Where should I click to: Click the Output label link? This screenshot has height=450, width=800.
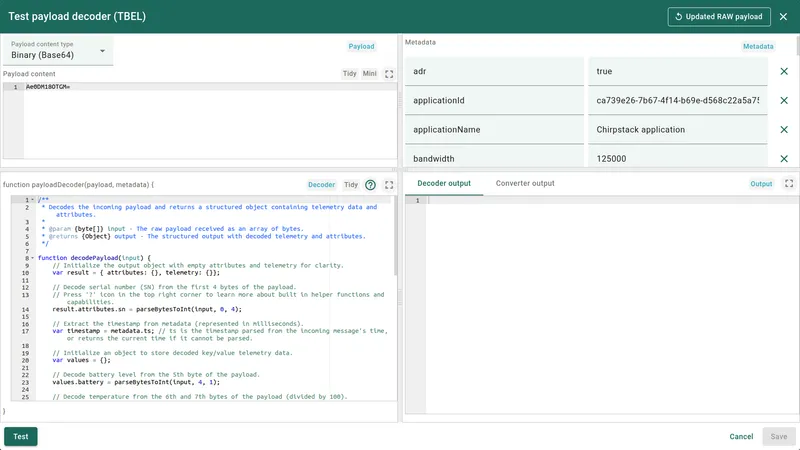click(x=761, y=184)
